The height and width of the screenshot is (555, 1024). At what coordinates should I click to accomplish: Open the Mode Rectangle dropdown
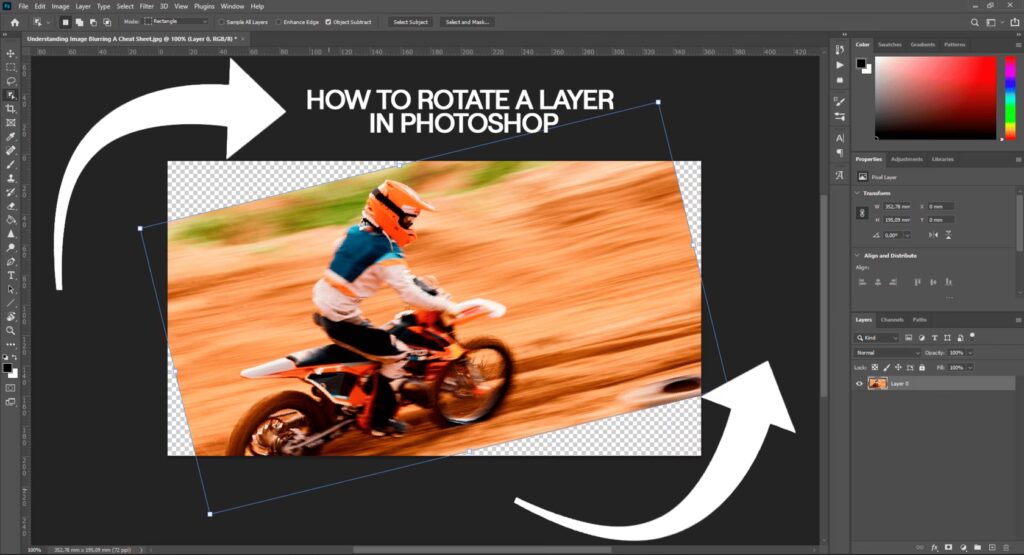pos(177,21)
